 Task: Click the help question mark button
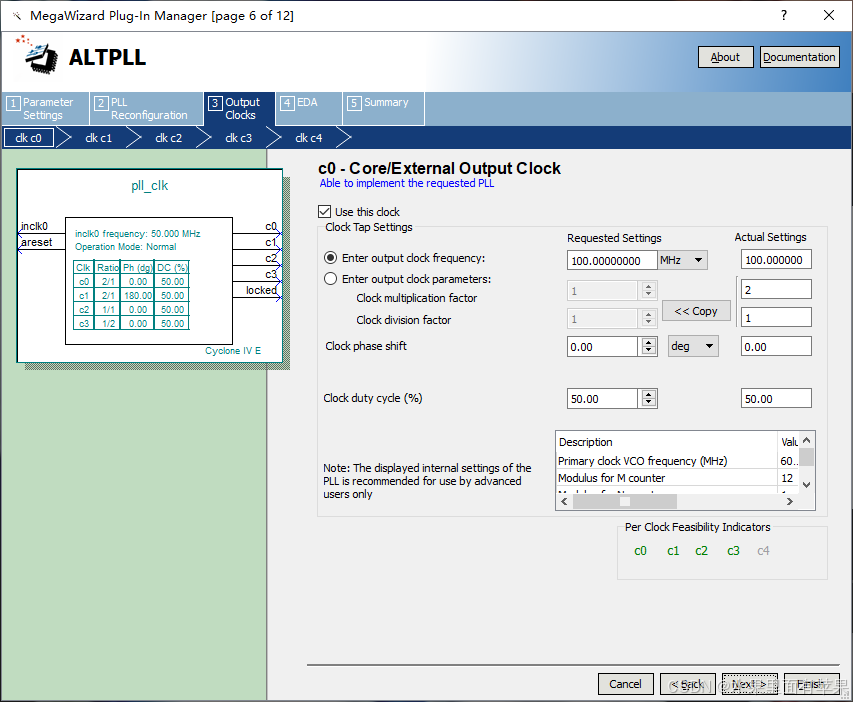pyautogui.click(x=783, y=15)
